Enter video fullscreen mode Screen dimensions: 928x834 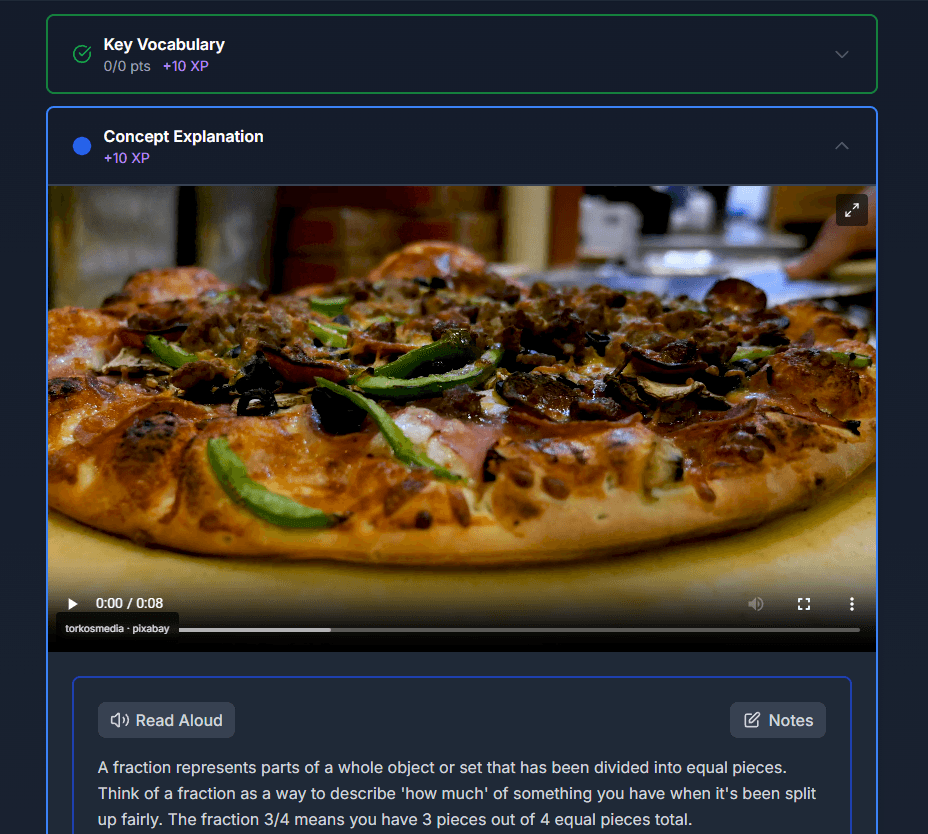click(804, 604)
